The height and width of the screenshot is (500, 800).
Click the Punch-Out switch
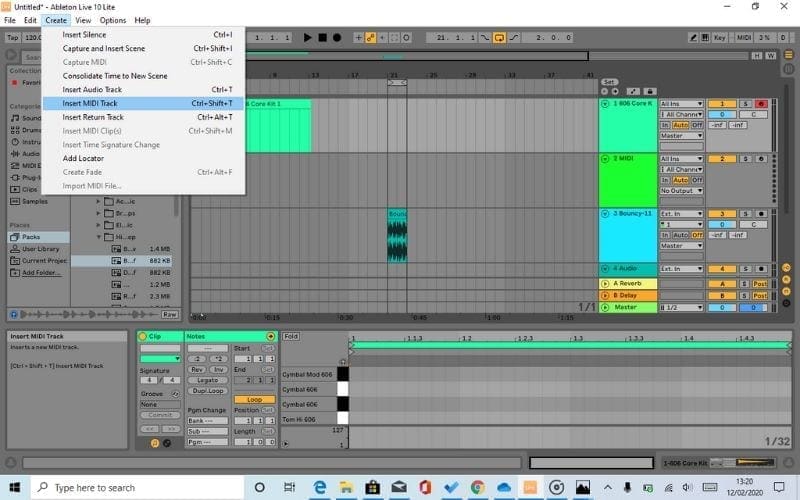[514, 37]
